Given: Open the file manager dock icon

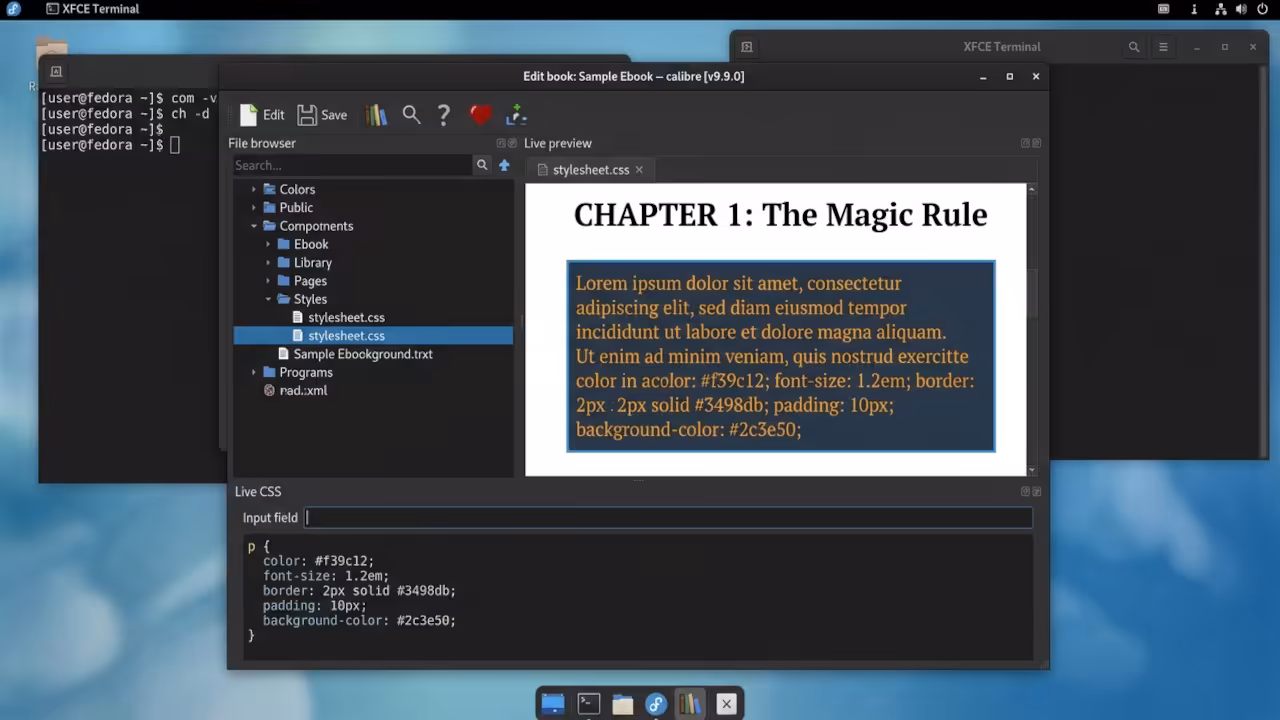Looking at the screenshot, I should (x=623, y=704).
